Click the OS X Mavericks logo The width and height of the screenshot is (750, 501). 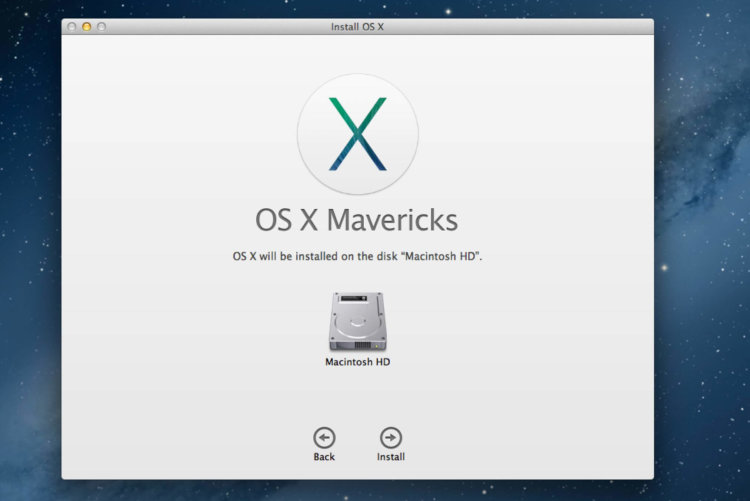(358, 134)
